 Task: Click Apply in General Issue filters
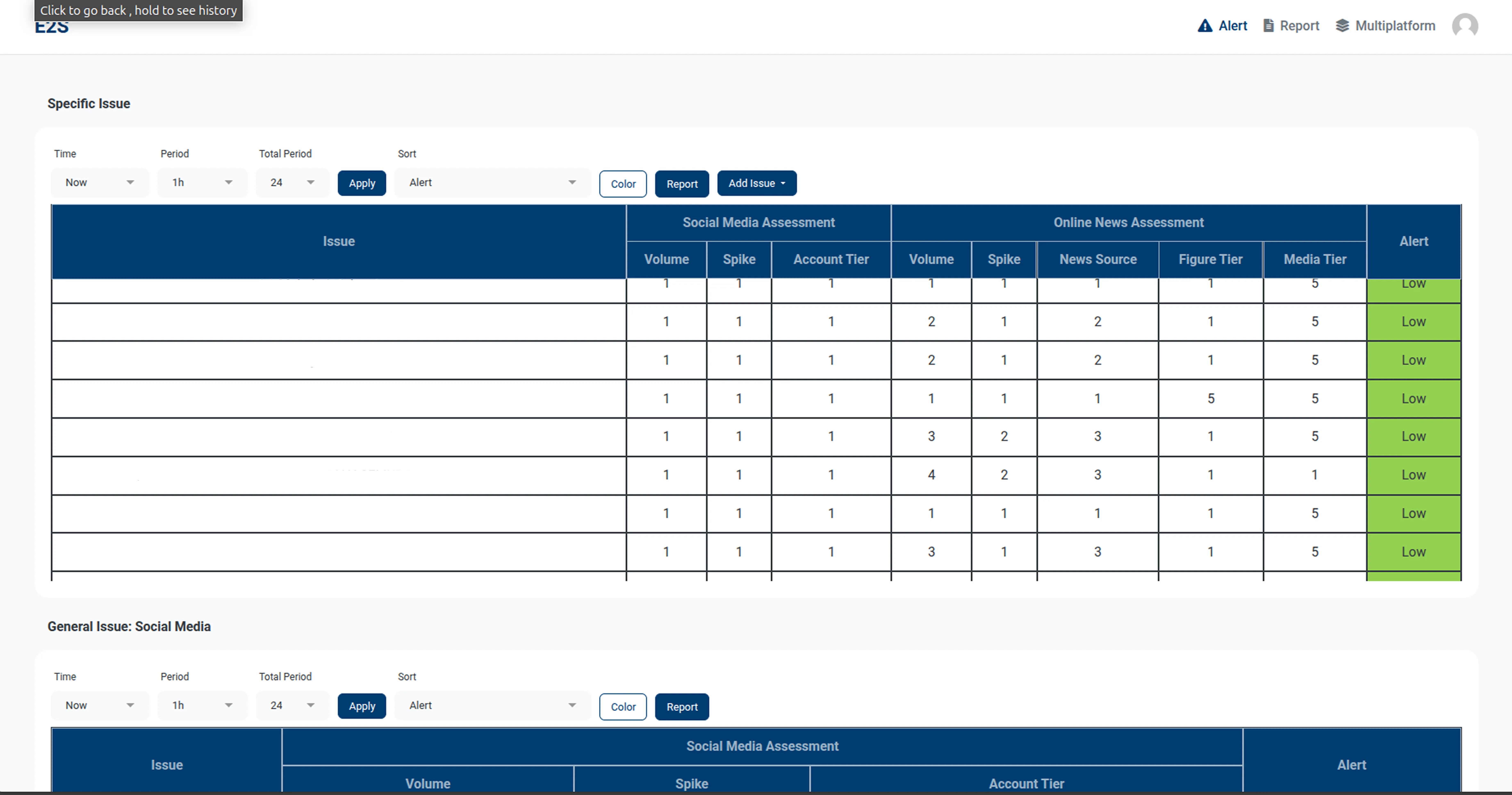pos(362,706)
